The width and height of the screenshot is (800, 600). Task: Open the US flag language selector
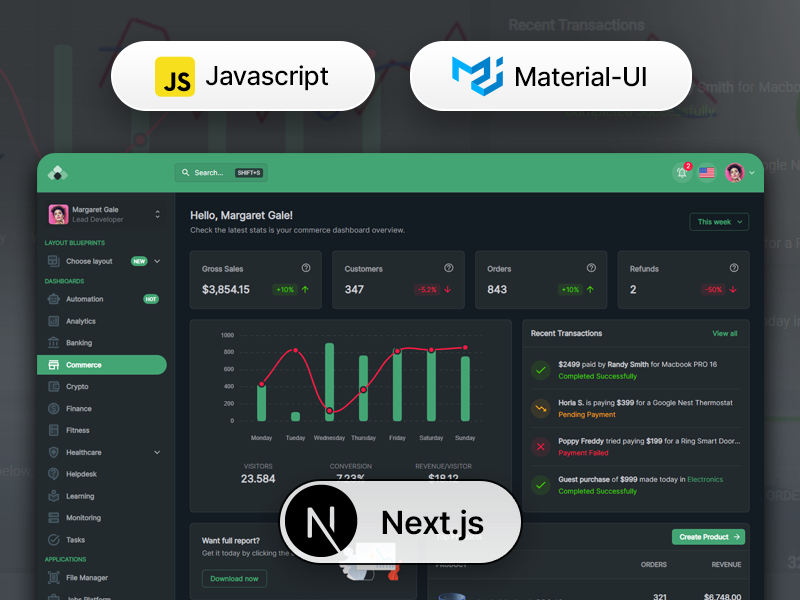[x=707, y=172]
